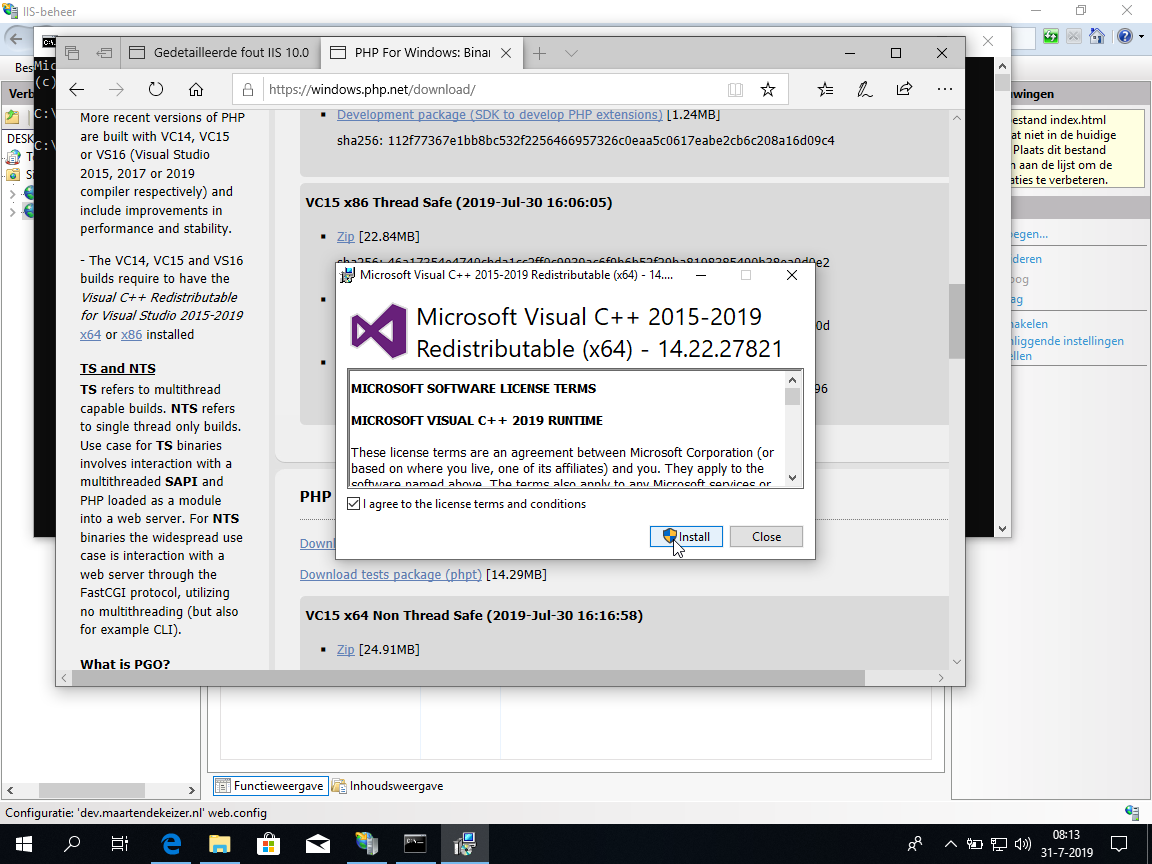Image resolution: width=1152 pixels, height=864 pixels.
Task: Click Download tests package (phpt) link
Action: point(391,575)
